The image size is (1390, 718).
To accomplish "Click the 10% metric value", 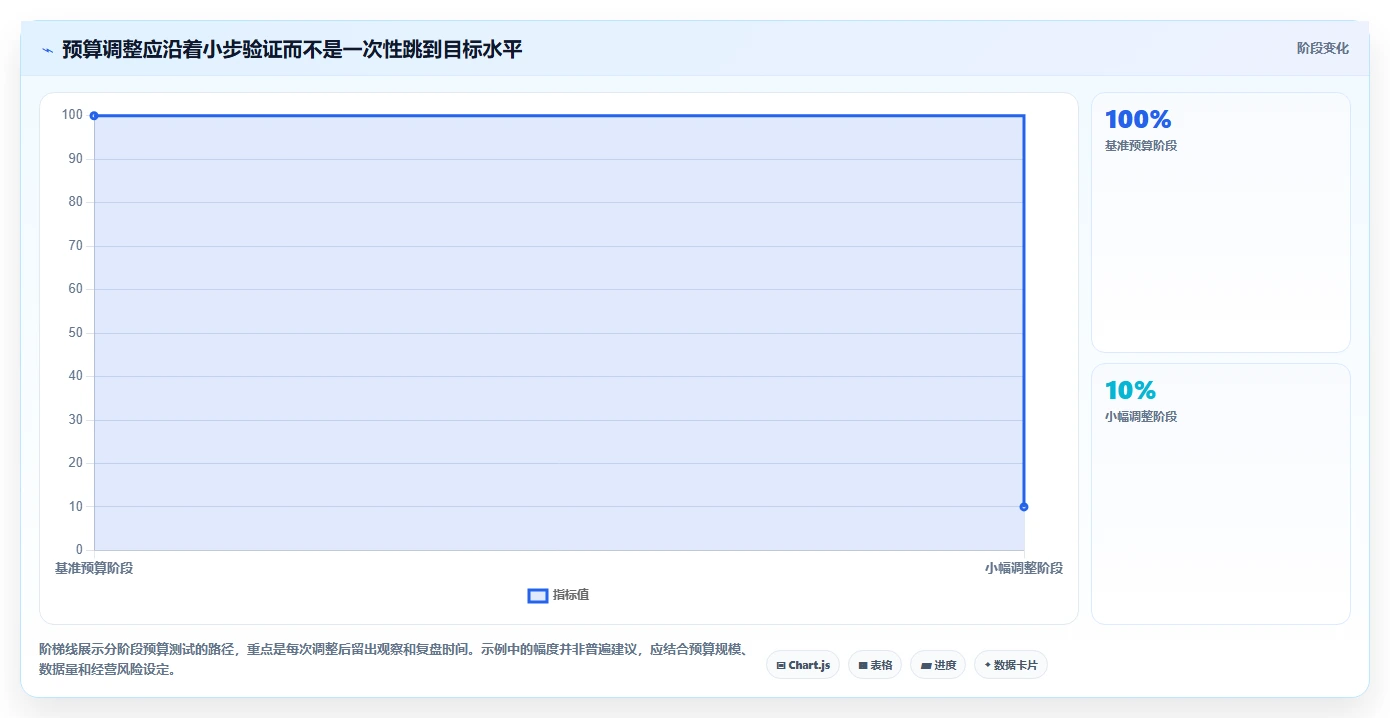I will [1130, 391].
